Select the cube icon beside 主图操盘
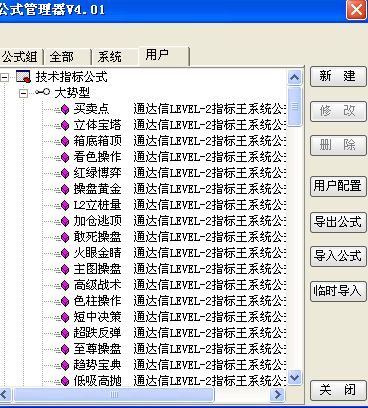This screenshot has width=368, height=408. click(65, 269)
